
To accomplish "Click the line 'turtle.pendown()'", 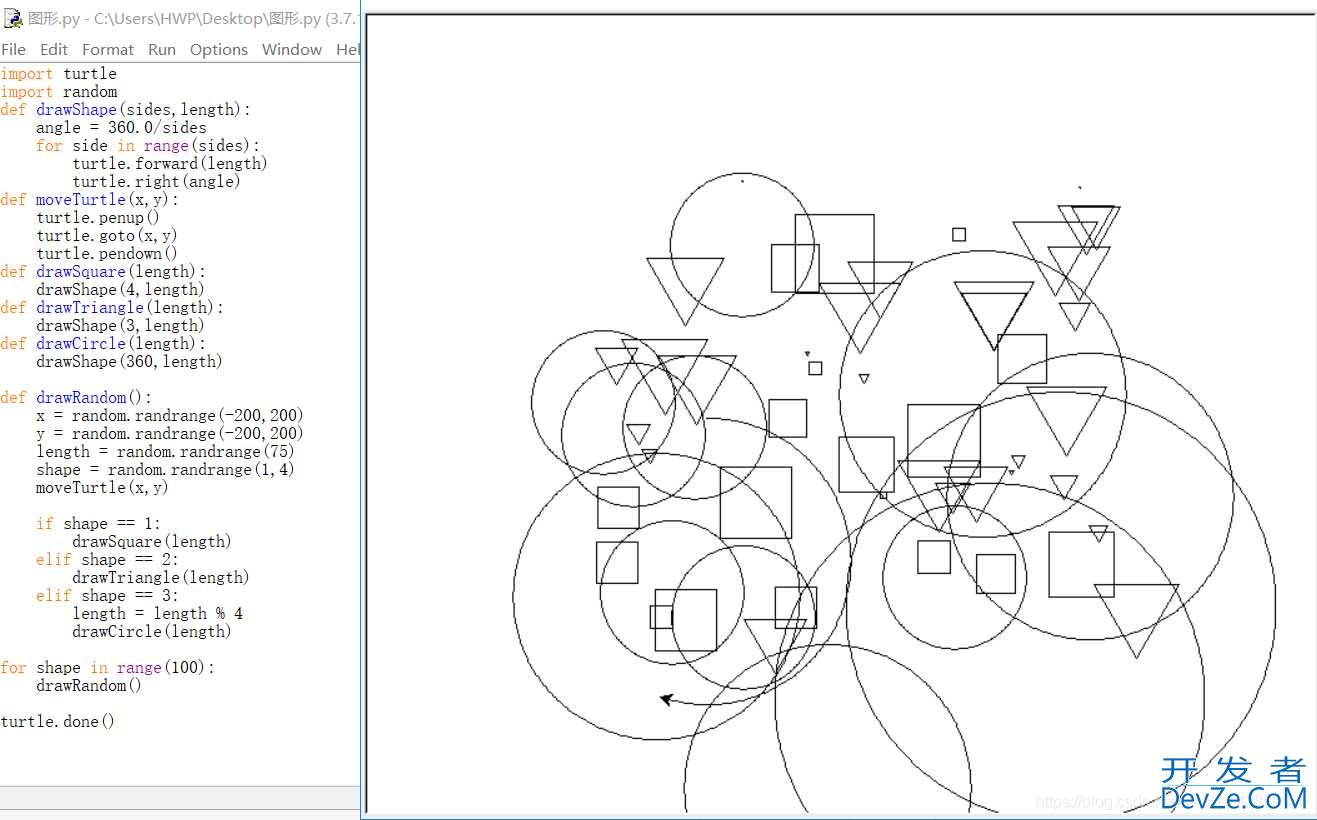I will pos(107,254).
